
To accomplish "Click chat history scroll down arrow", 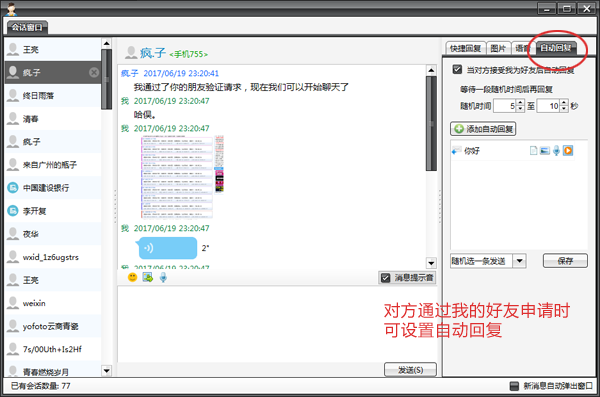I will (431, 263).
